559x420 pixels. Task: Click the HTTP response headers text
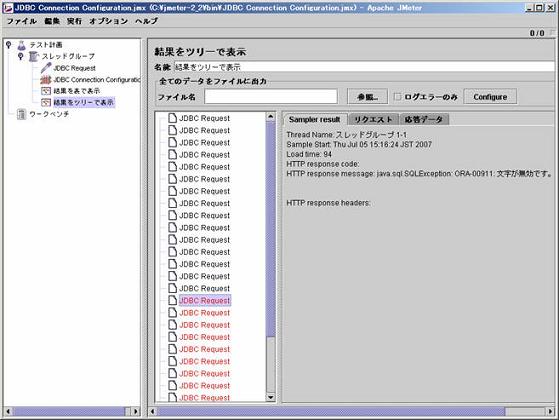[x=328, y=203]
